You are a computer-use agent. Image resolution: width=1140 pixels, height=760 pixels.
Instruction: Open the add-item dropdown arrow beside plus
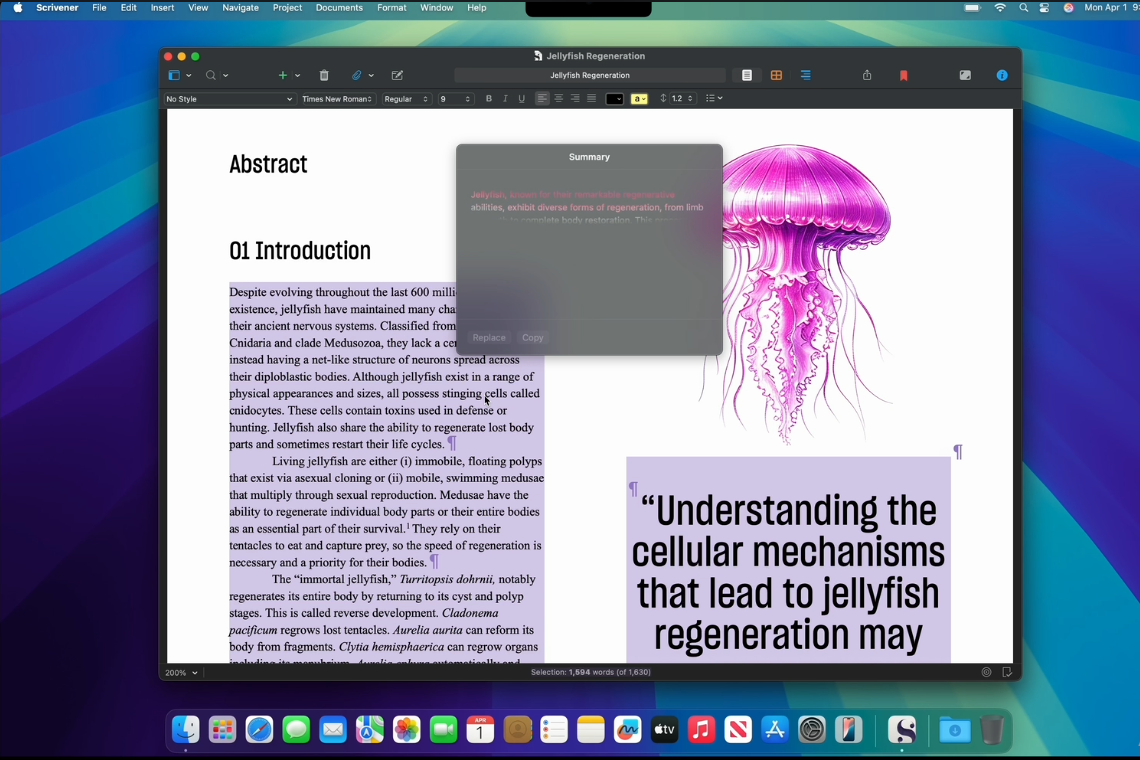(x=297, y=76)
